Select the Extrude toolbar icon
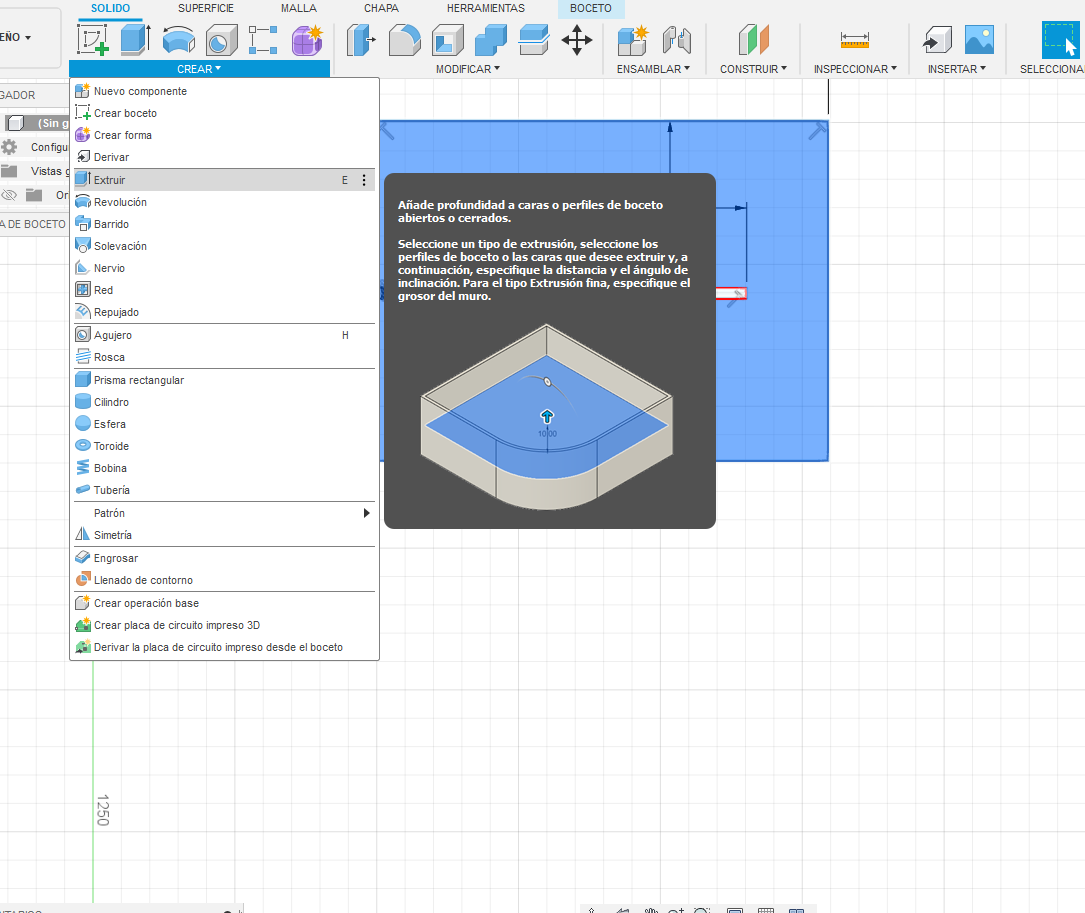 click(136, 40)
